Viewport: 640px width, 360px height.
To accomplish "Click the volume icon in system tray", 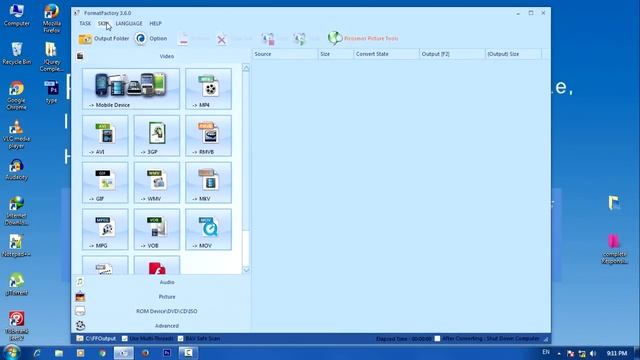I will point(593,353).
